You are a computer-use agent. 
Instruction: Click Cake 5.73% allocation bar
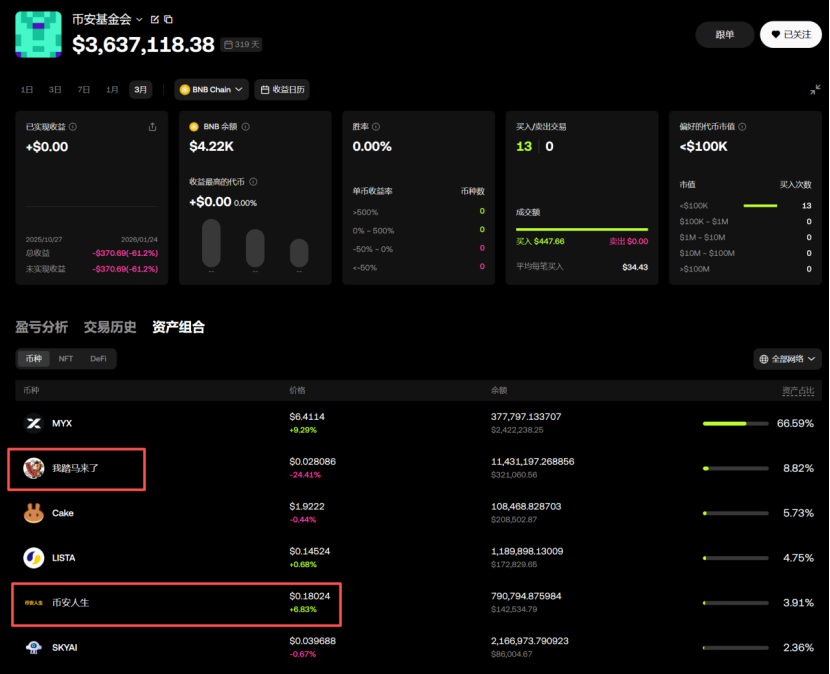tap(735, 513)
